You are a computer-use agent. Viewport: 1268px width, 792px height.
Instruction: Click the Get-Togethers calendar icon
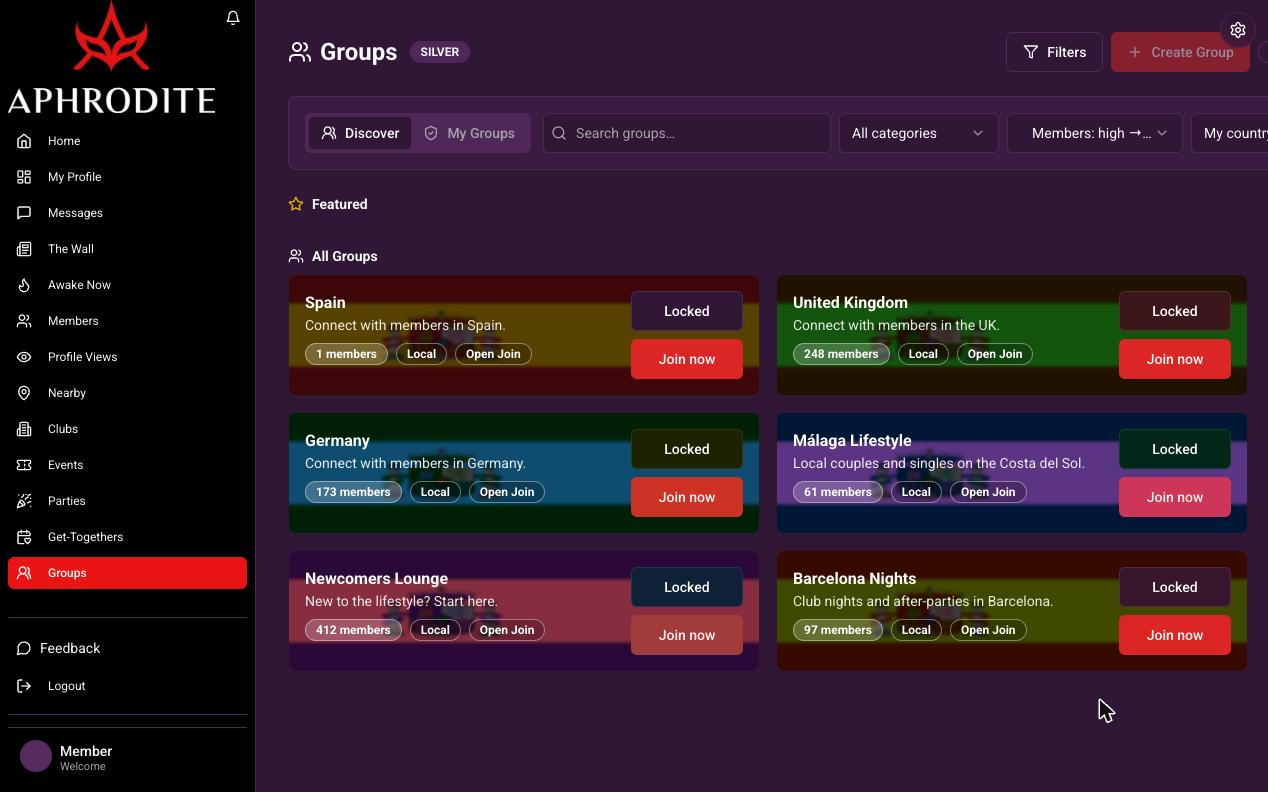point(24,537)
